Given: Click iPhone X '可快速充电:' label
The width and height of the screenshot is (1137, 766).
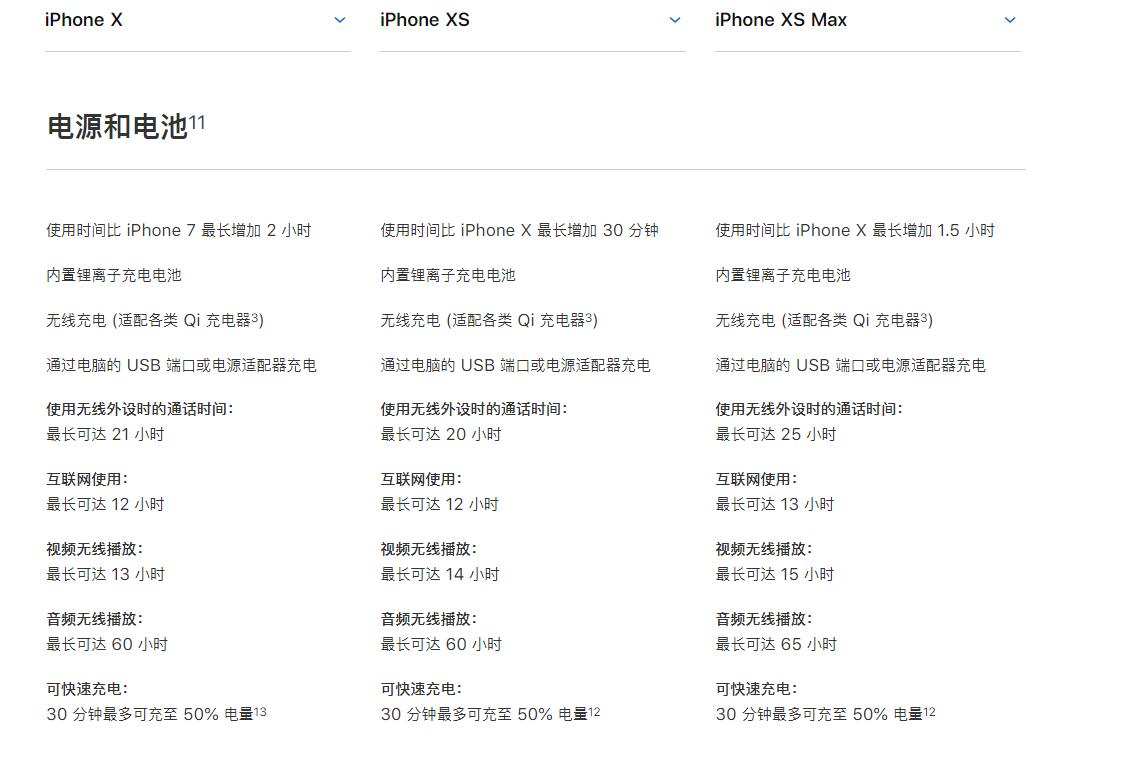Looking at the screenshot, I should click(87, 689).
